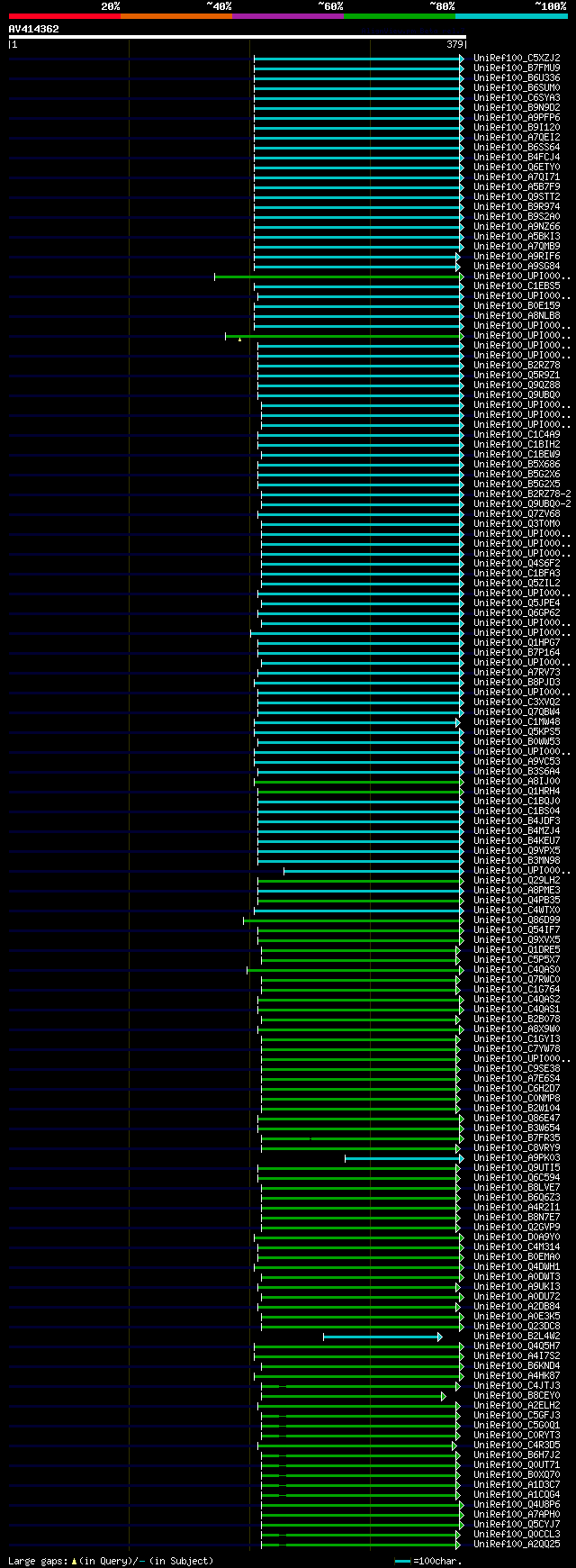This screenshot has width=576, height=1568.
Task: Open hit UniRef100_B7FMU9
Action: 517,68
